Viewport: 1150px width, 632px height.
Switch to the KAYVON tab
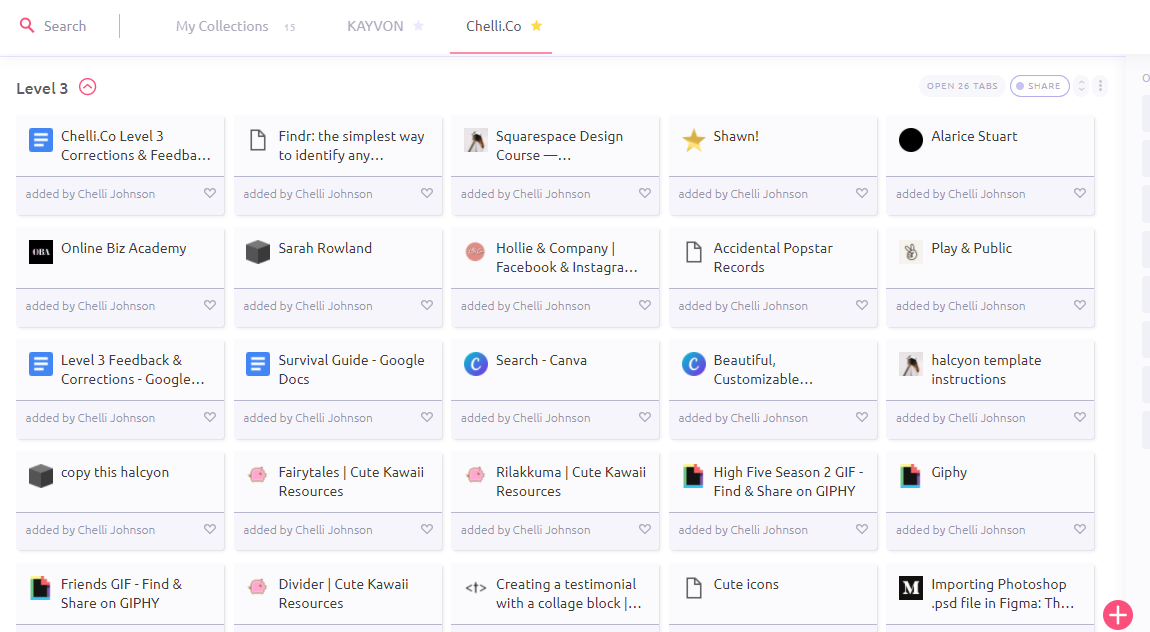(375, 26)
